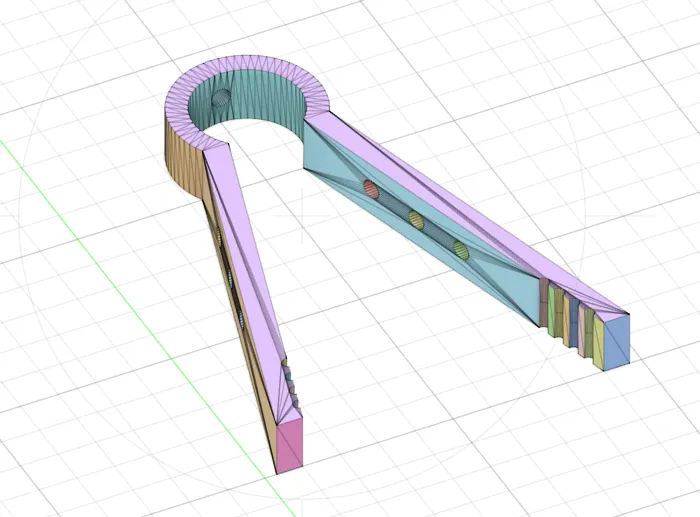
Task: Select the blue end face of right arm
Action: 617,342
